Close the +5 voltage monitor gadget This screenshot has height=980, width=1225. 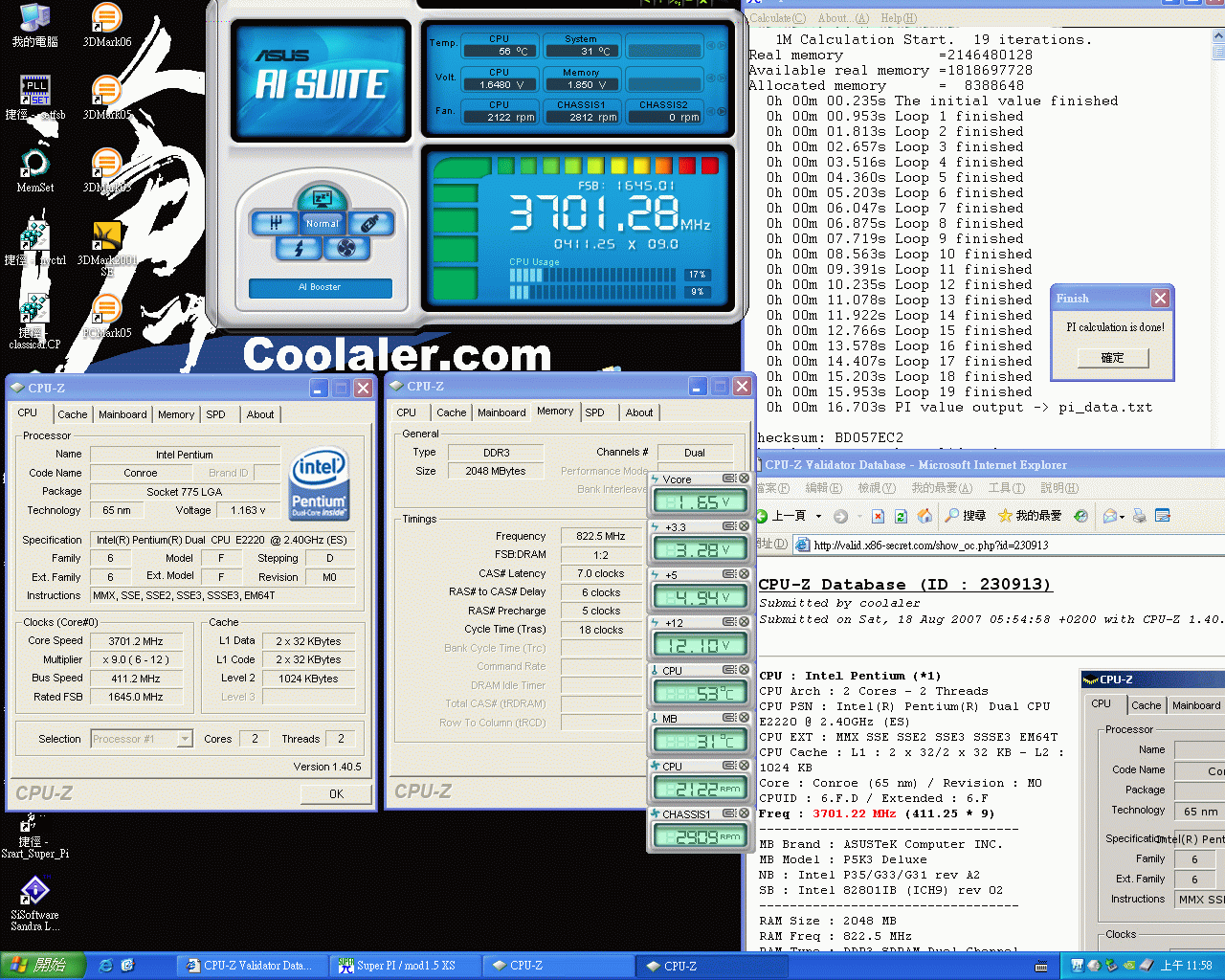click(x=744, y=574)
